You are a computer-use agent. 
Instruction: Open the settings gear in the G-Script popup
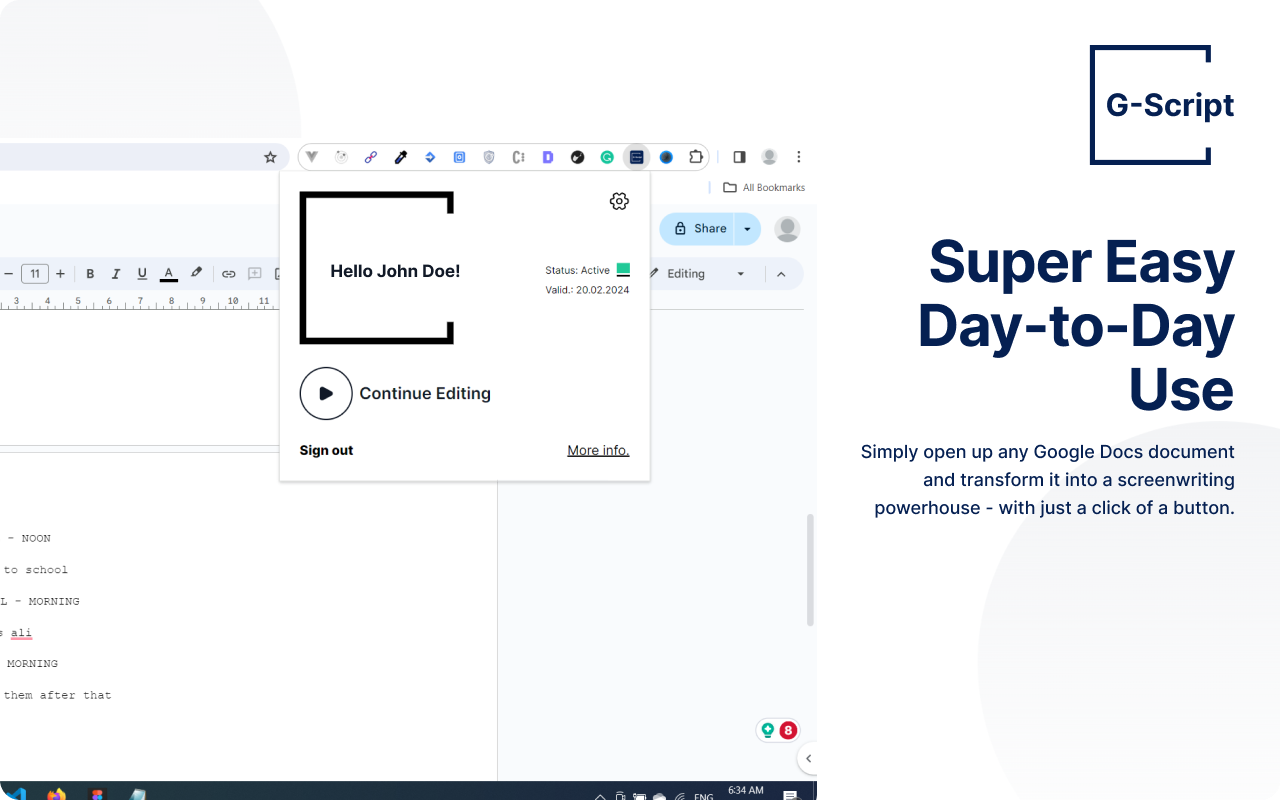coord(619,201)
